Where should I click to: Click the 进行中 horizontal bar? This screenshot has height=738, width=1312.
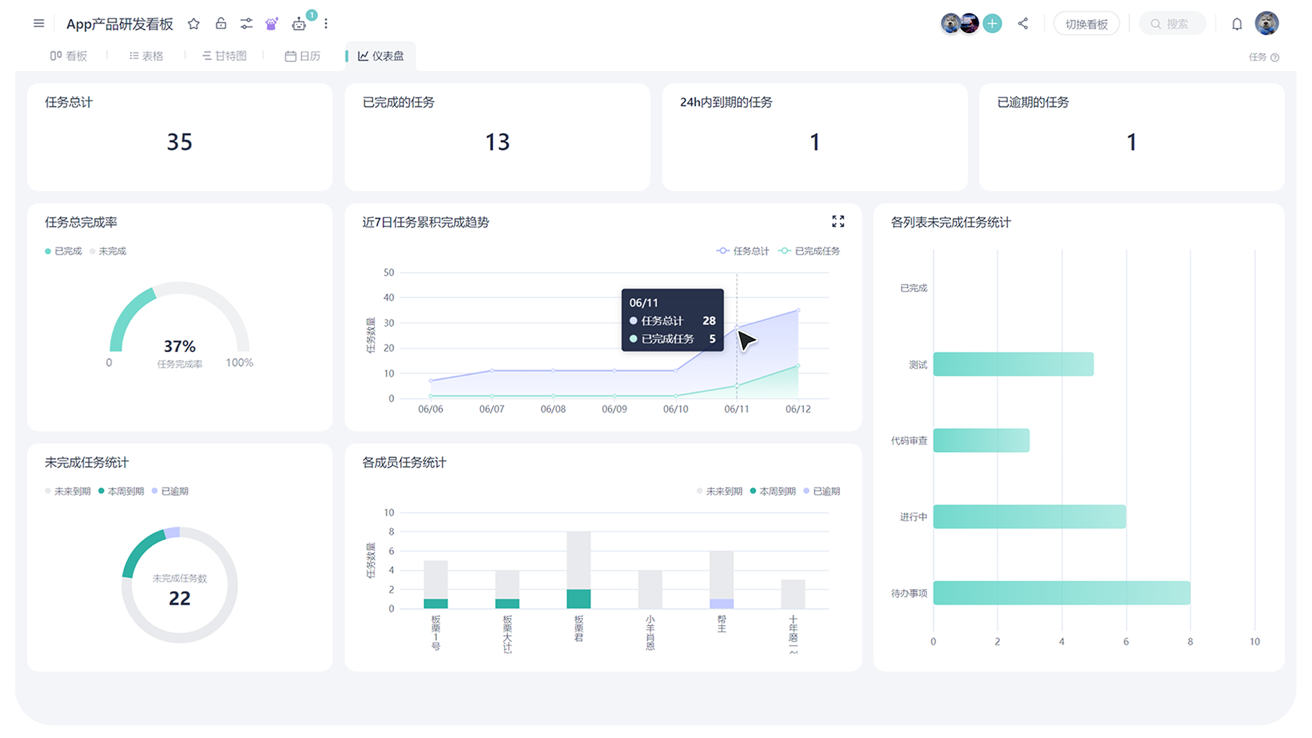click(x=1029, y=516)
